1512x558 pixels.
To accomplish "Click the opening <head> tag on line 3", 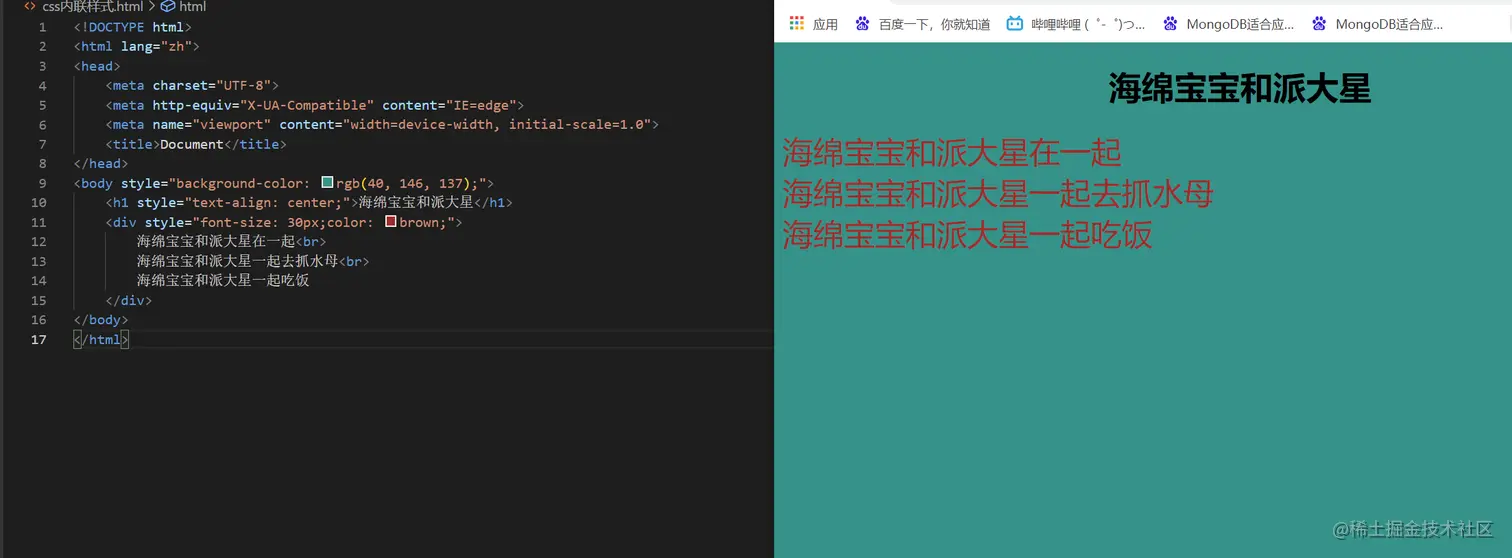I will 97,66.
